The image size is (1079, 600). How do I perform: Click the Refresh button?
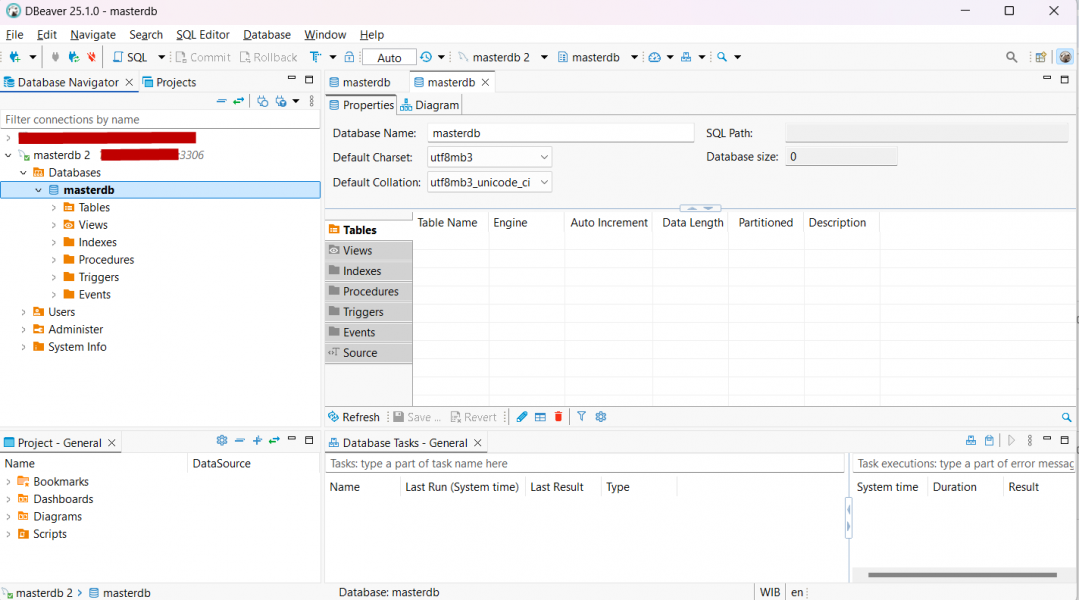point(354,417)
